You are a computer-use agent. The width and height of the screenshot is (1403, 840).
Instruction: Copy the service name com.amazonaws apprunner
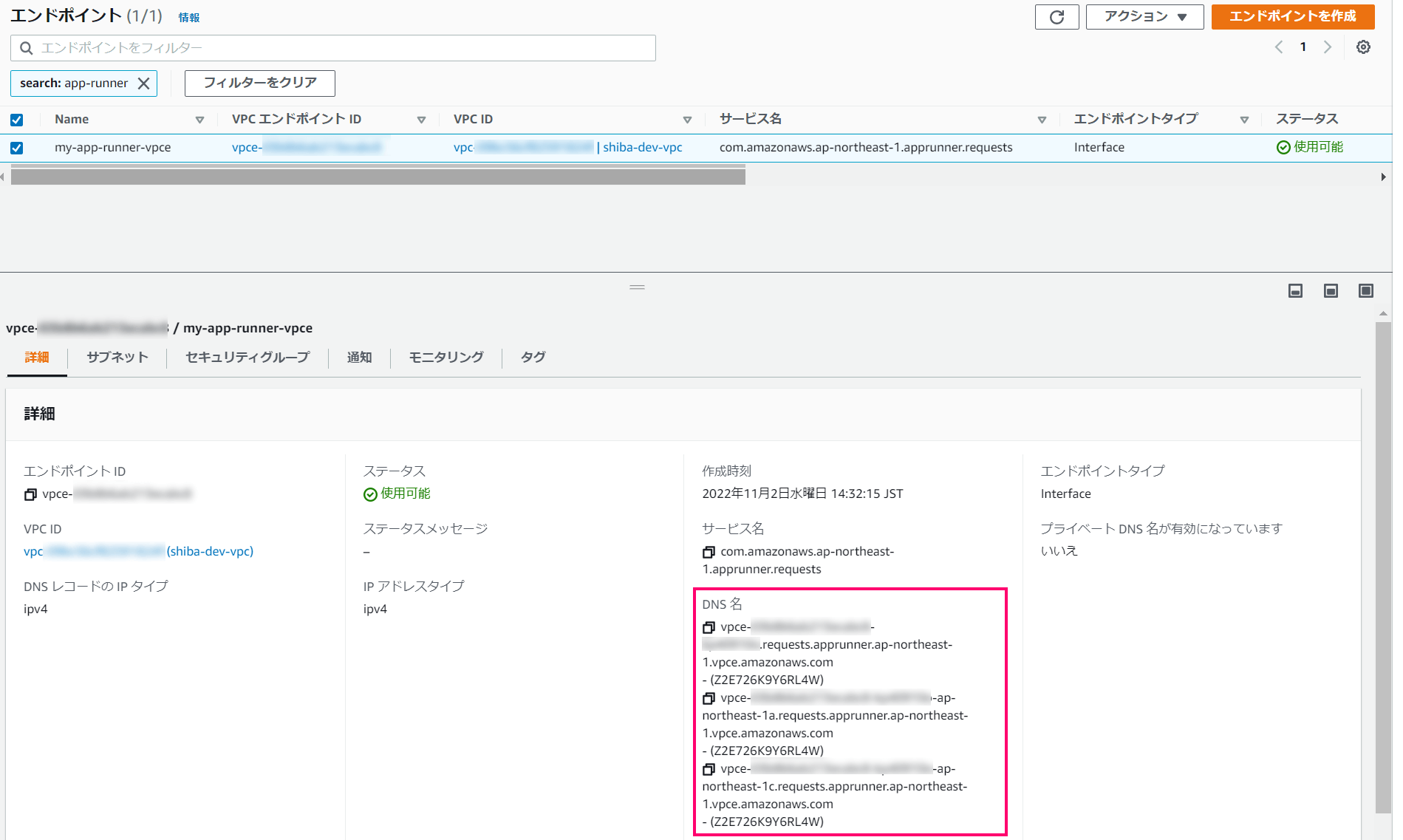click(x=709, y=552)
